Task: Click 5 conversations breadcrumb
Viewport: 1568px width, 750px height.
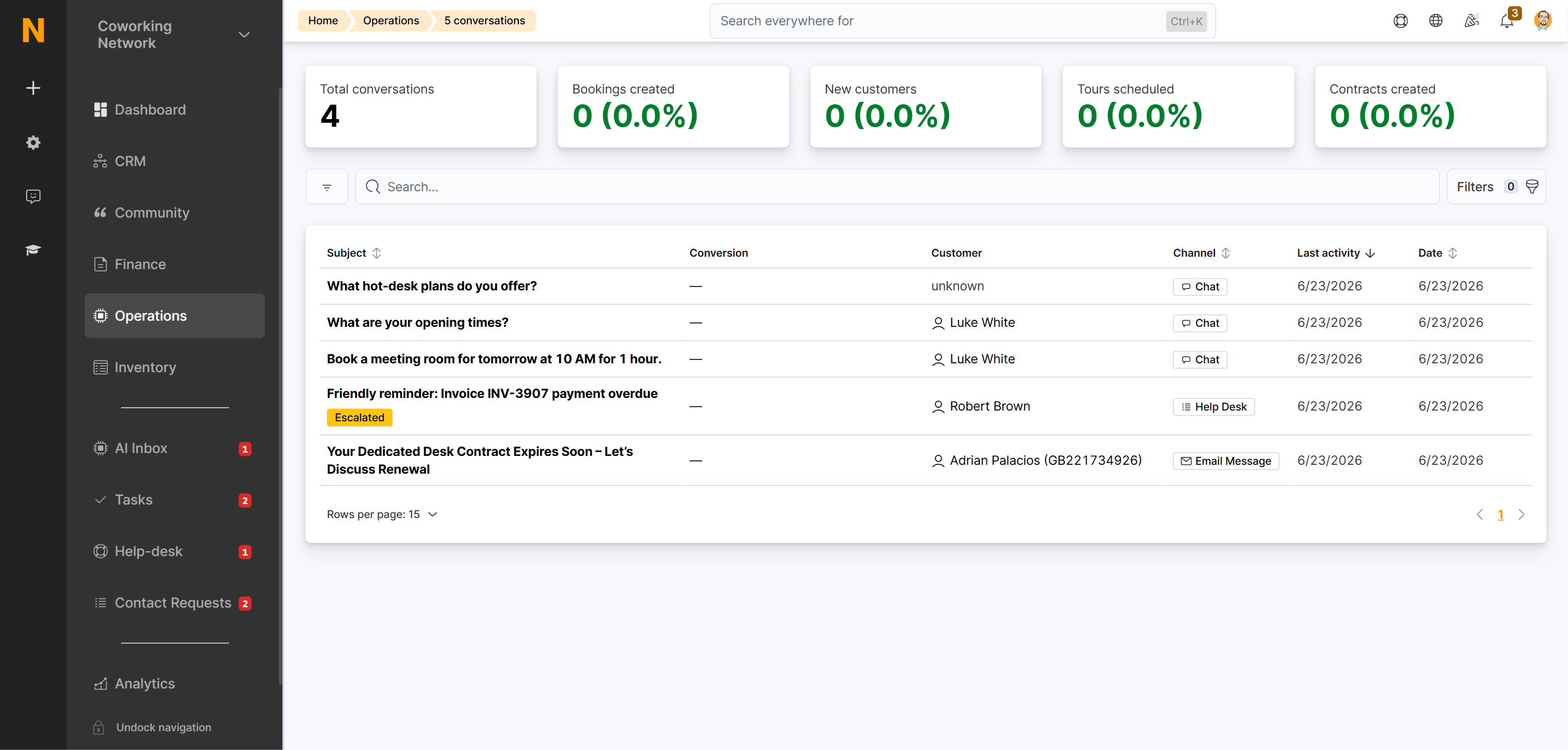Action: tap(484, 21)
